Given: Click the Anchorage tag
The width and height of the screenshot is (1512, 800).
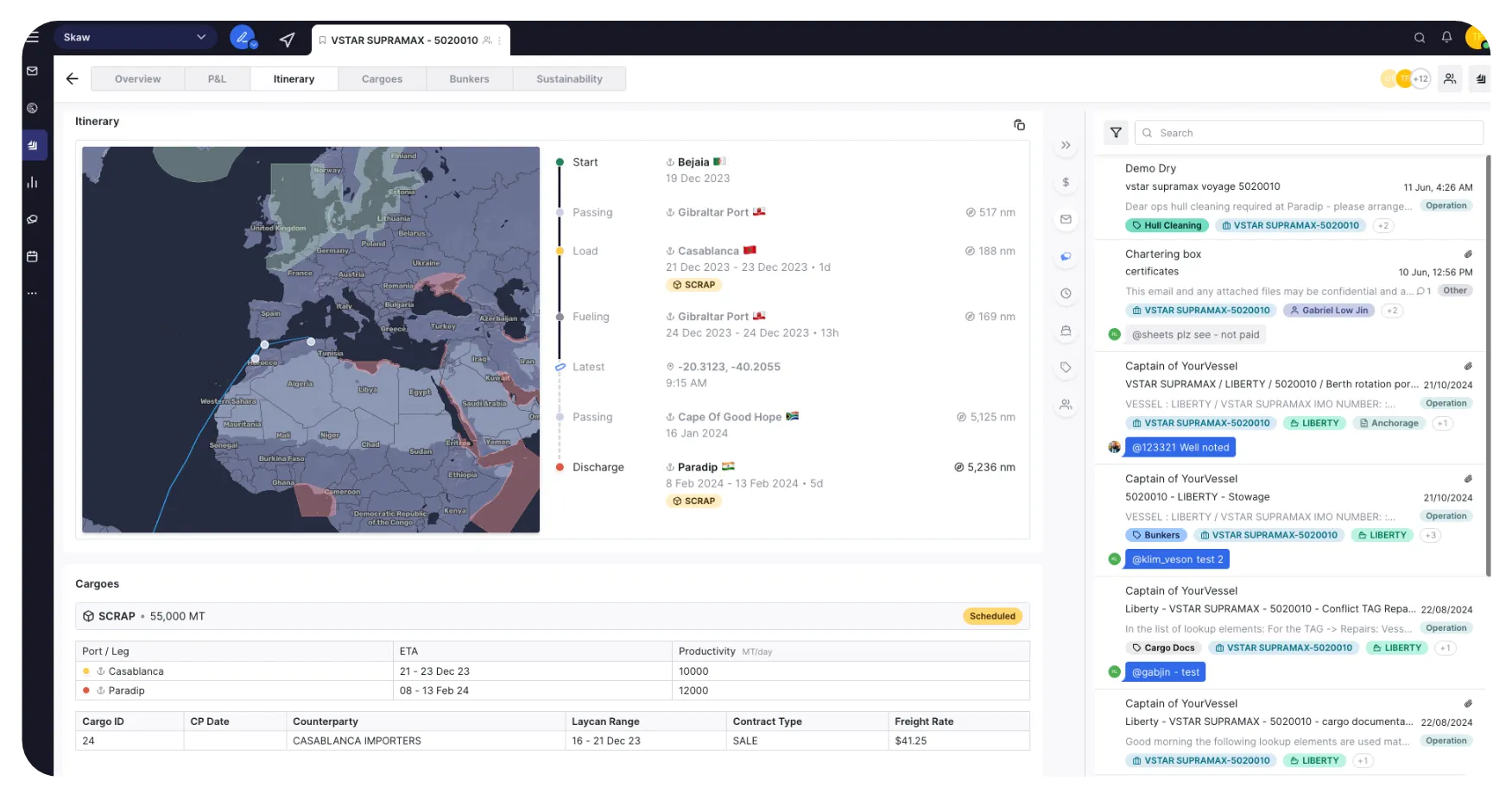Looking at the screenshot, I should click(x=1389, y=423).
